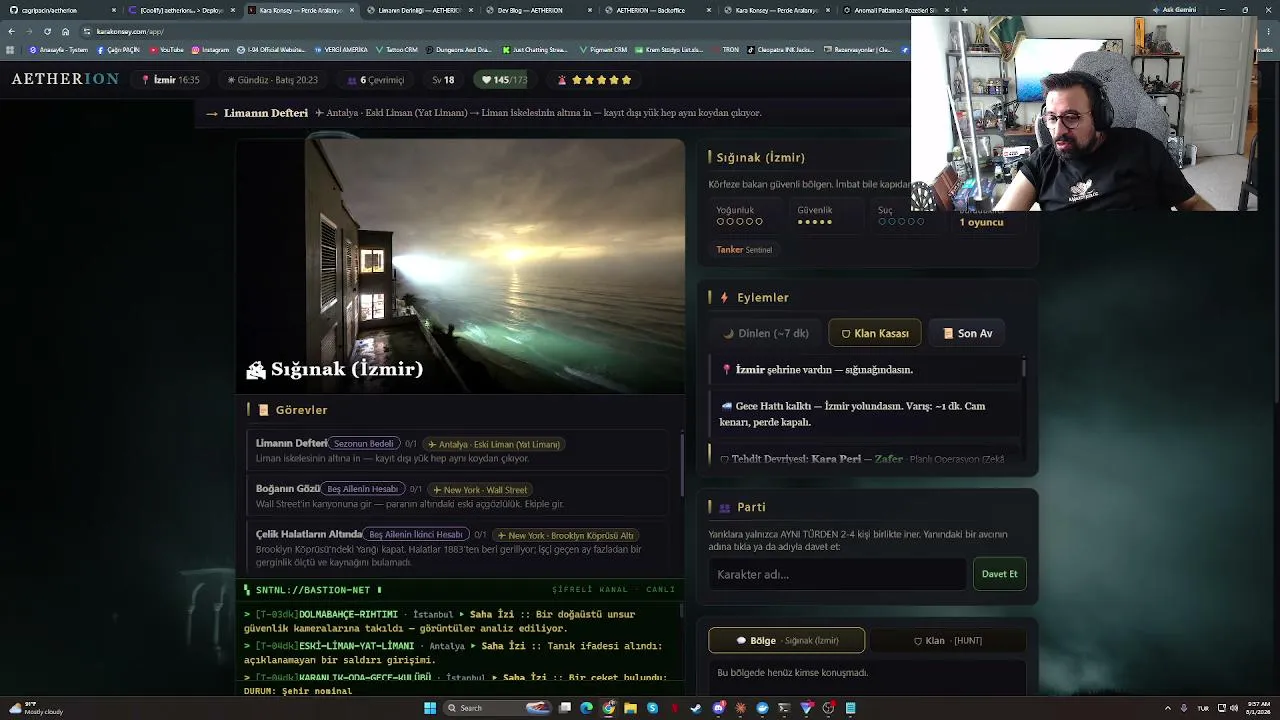The height and width of the screenshot is (720, 1280).
Task: Go to New York Wall Street tag
Action: point(480,489)
